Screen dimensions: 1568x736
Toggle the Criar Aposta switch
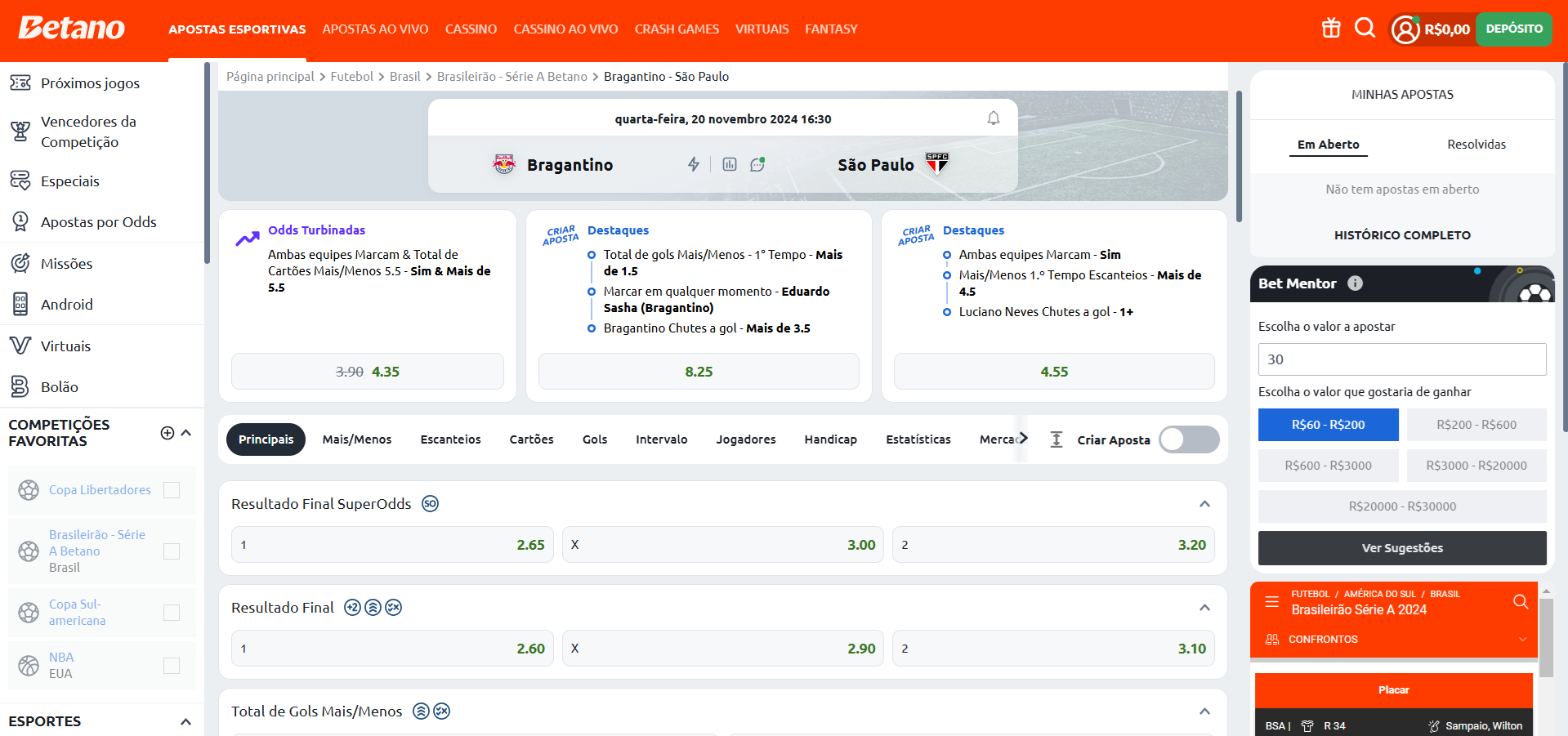coord(1189,439)
